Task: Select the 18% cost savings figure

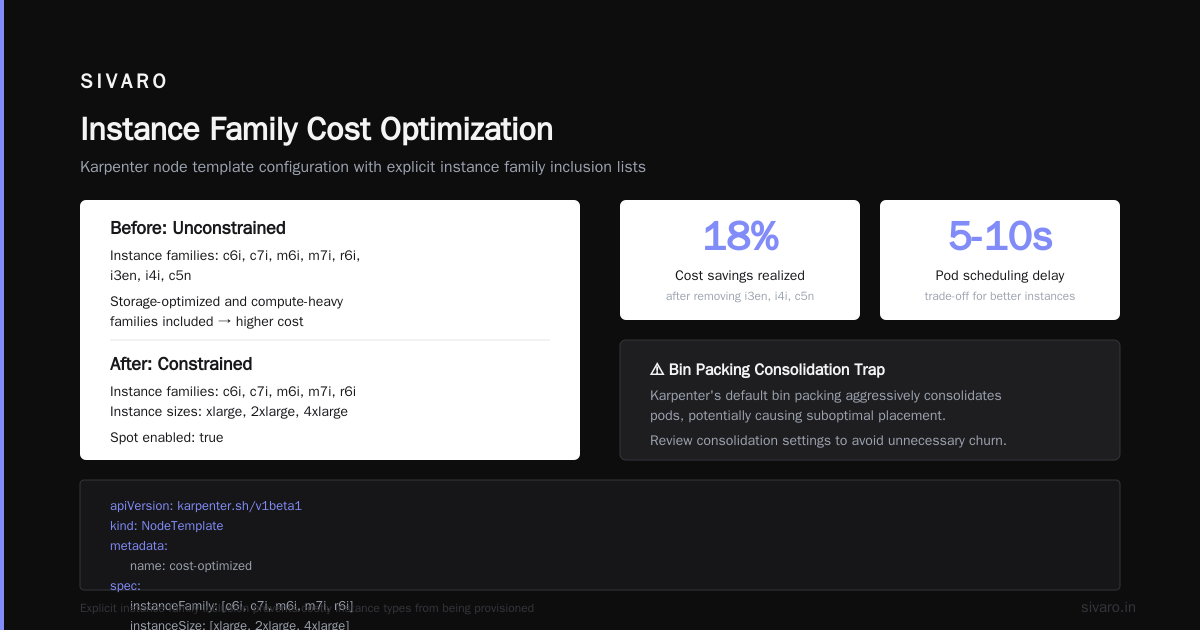Action: 740,236
